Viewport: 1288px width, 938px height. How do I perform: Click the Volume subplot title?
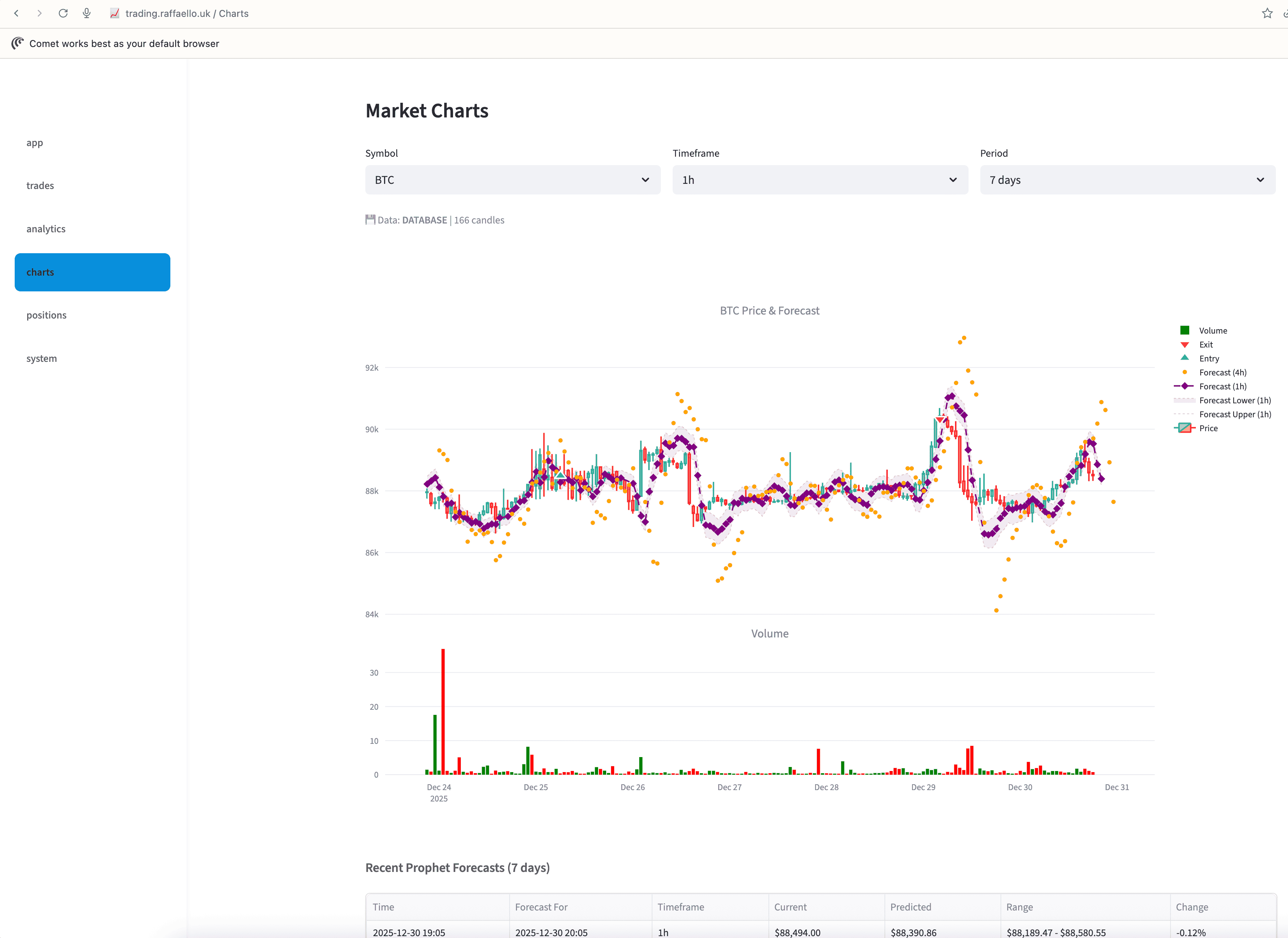(769, 633)
